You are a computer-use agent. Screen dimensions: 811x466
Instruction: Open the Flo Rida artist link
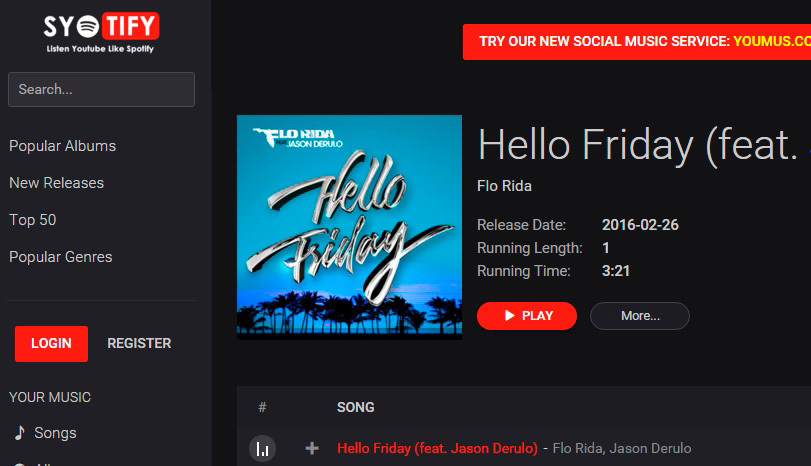click(505, 186)
